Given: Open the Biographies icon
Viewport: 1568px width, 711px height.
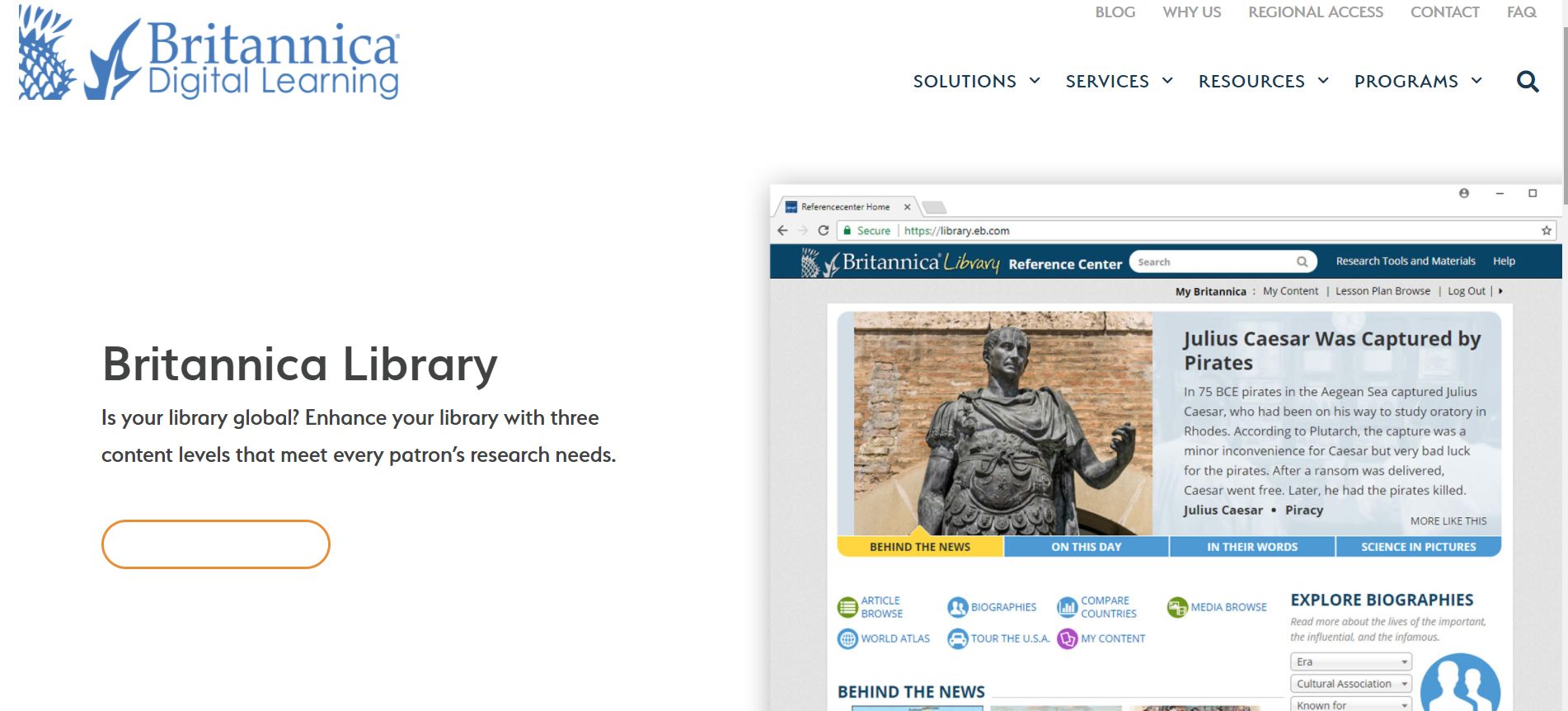Looking at the screenshot, I should [x=957, y=608].
